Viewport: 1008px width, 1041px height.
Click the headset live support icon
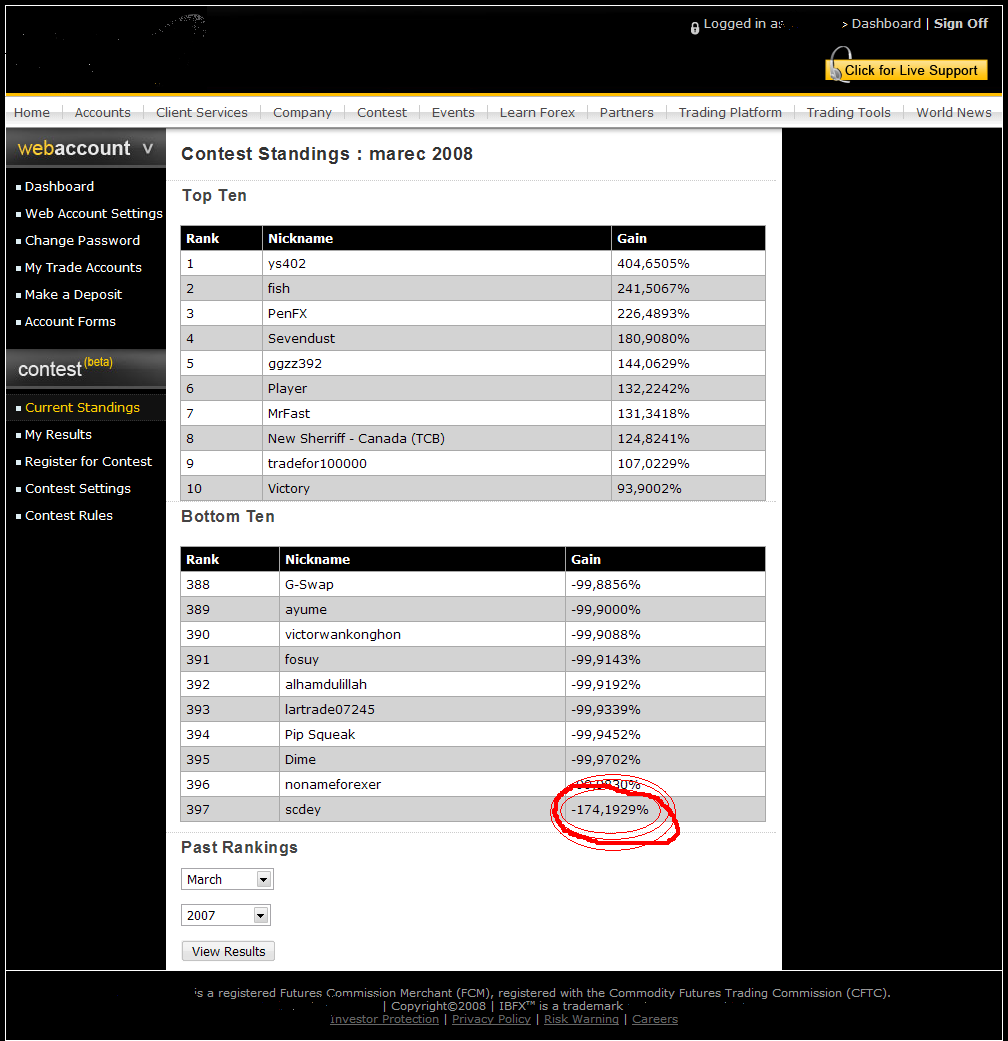[x=839, y=64]
